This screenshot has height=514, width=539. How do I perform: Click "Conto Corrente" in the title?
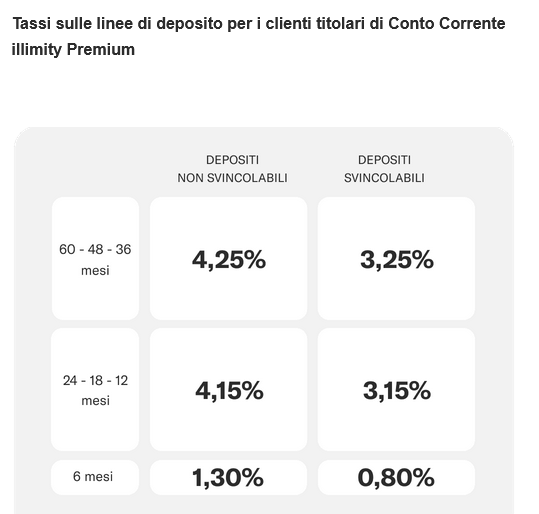pyautogui.click(x=447, y=24)
